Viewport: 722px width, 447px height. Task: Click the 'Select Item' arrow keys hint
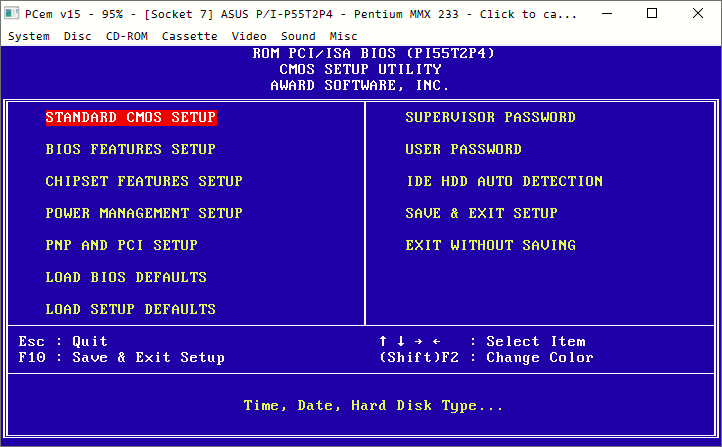pyautogui.click(x=482, y=341)
